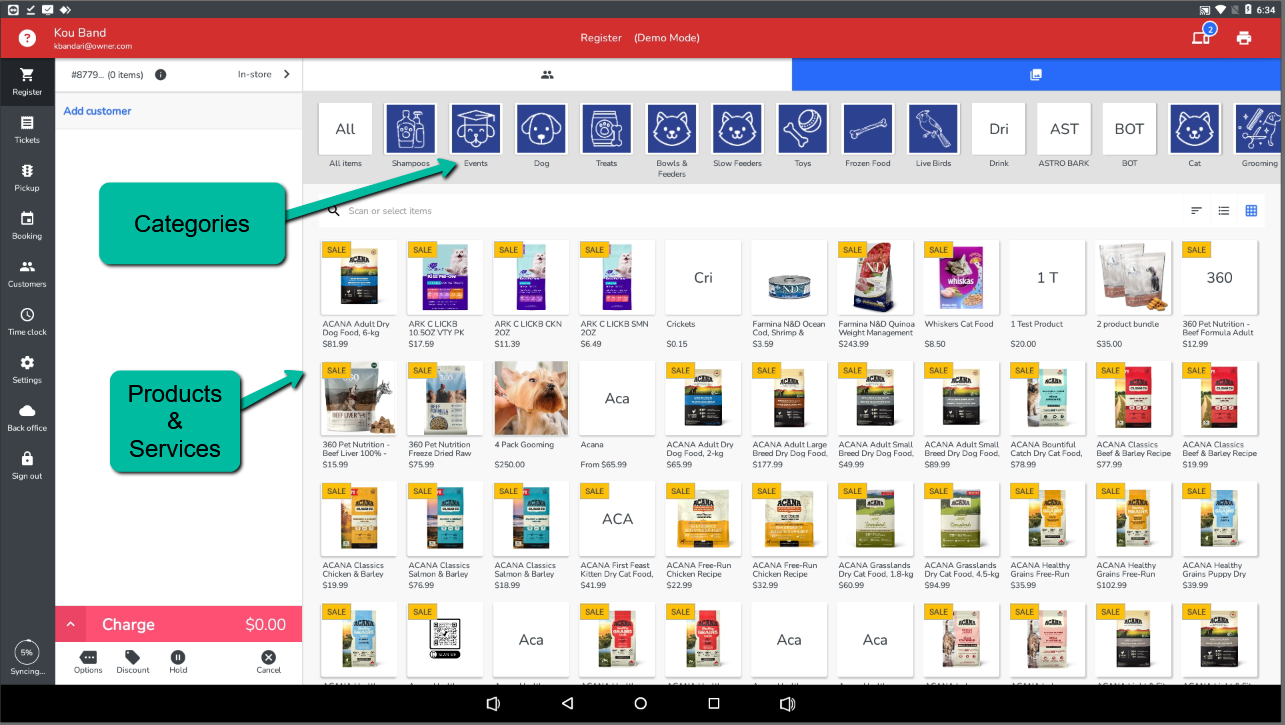
Task: Switch to grid view layout
Action: click(x=1251, y=211)
